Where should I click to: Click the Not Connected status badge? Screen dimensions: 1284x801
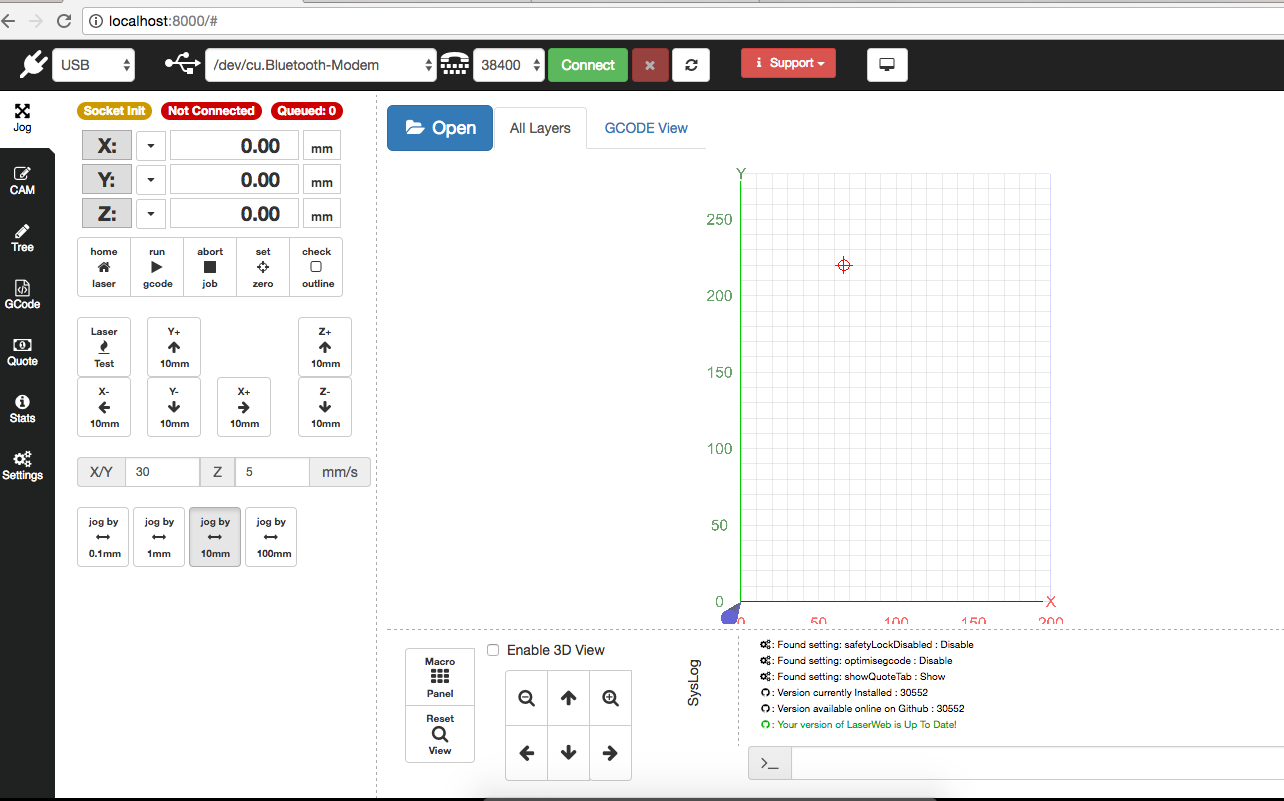(211, 111)
